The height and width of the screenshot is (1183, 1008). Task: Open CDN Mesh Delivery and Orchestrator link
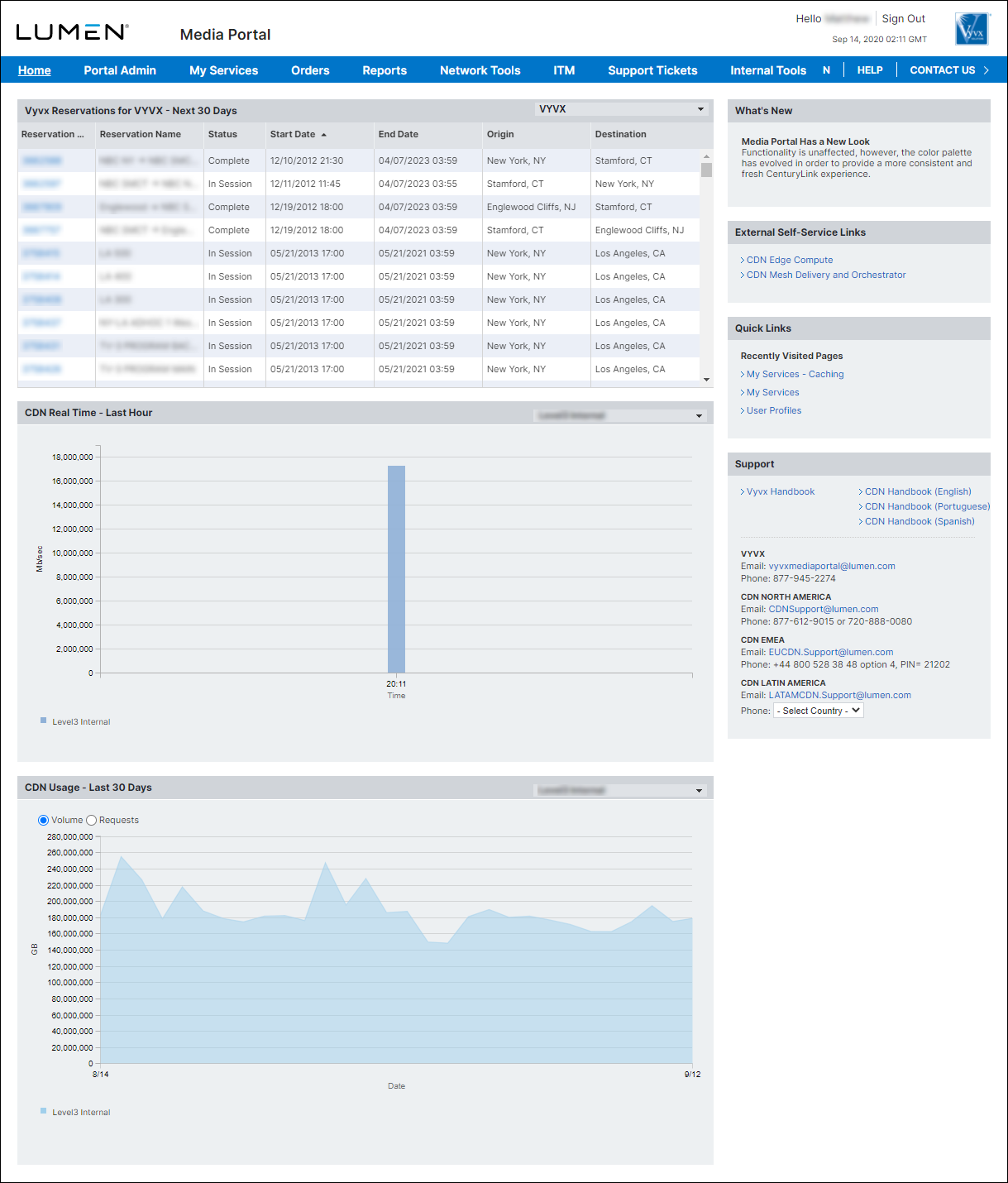(826, 275)
